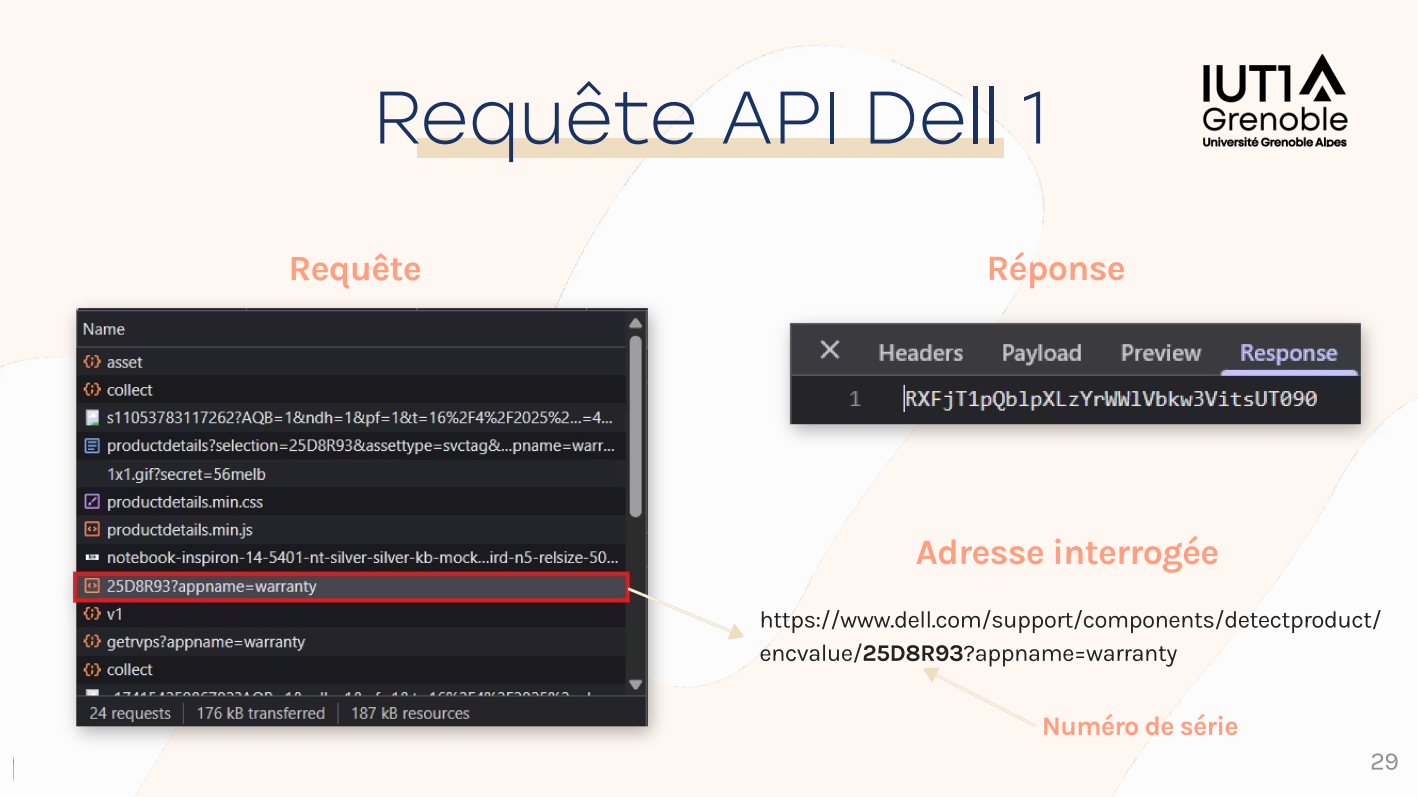Select the Preview tab
Image resolution: width=1418 pixels, height=797 pixels.
[1160, 353]
